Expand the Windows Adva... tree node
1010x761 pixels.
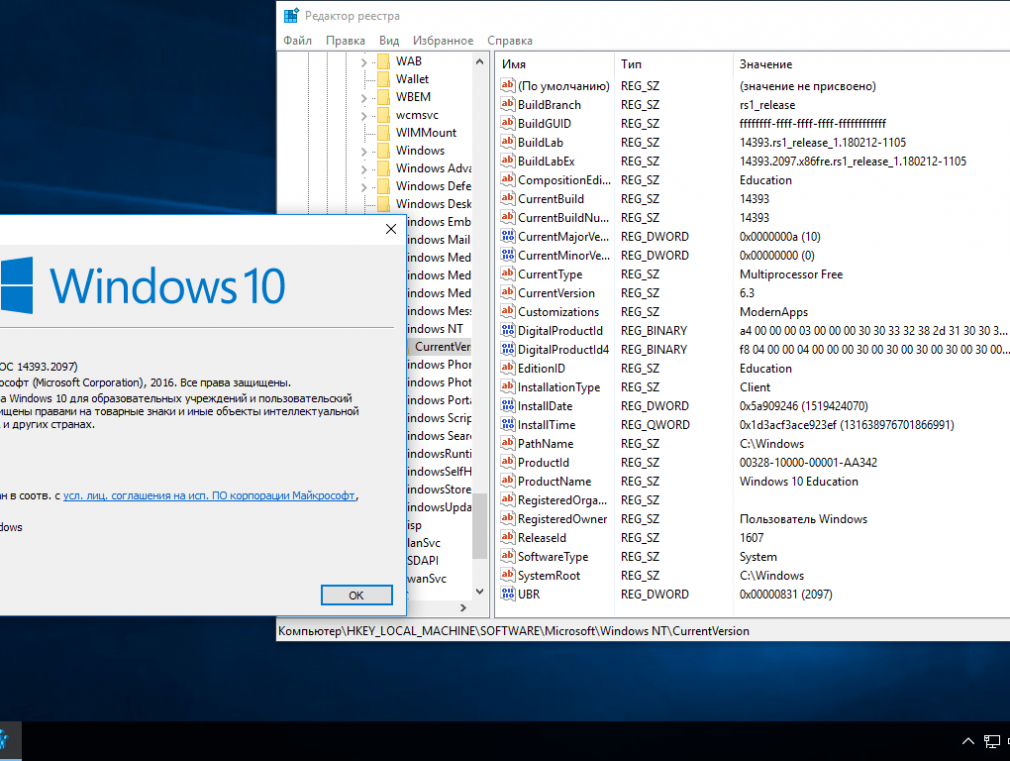pyautogui.click(x=364, y=169)
